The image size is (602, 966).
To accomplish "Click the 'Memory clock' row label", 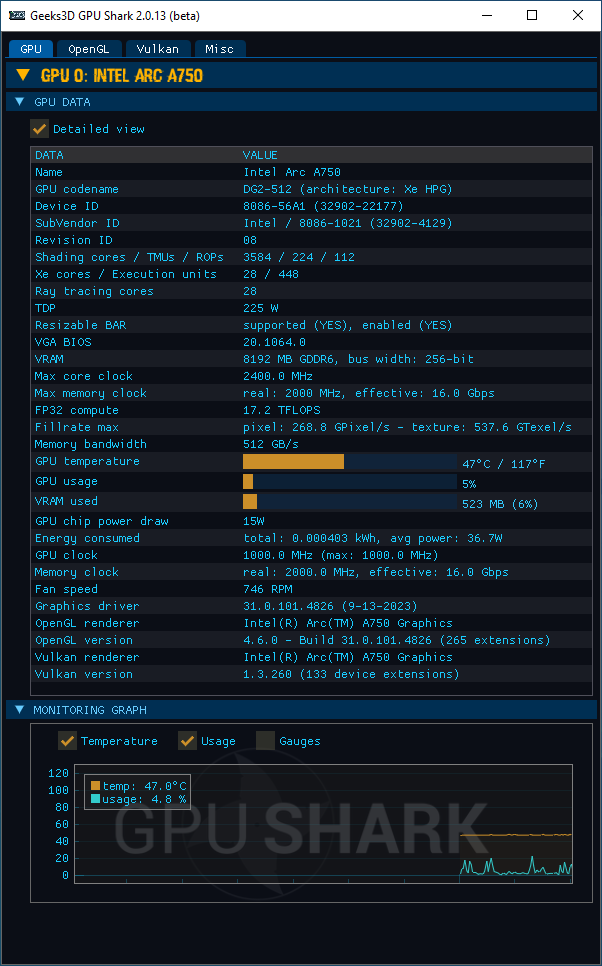I will pos(76,572).
